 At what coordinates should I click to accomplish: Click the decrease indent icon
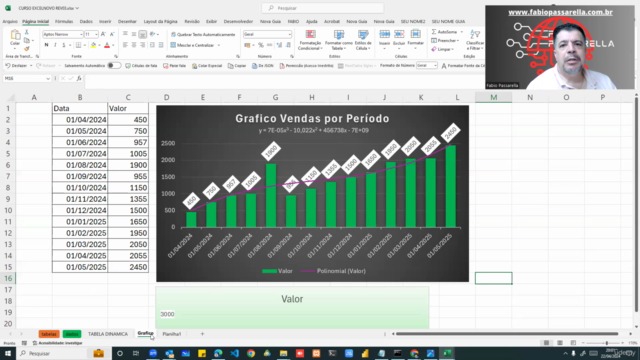[x=152, y=45]
